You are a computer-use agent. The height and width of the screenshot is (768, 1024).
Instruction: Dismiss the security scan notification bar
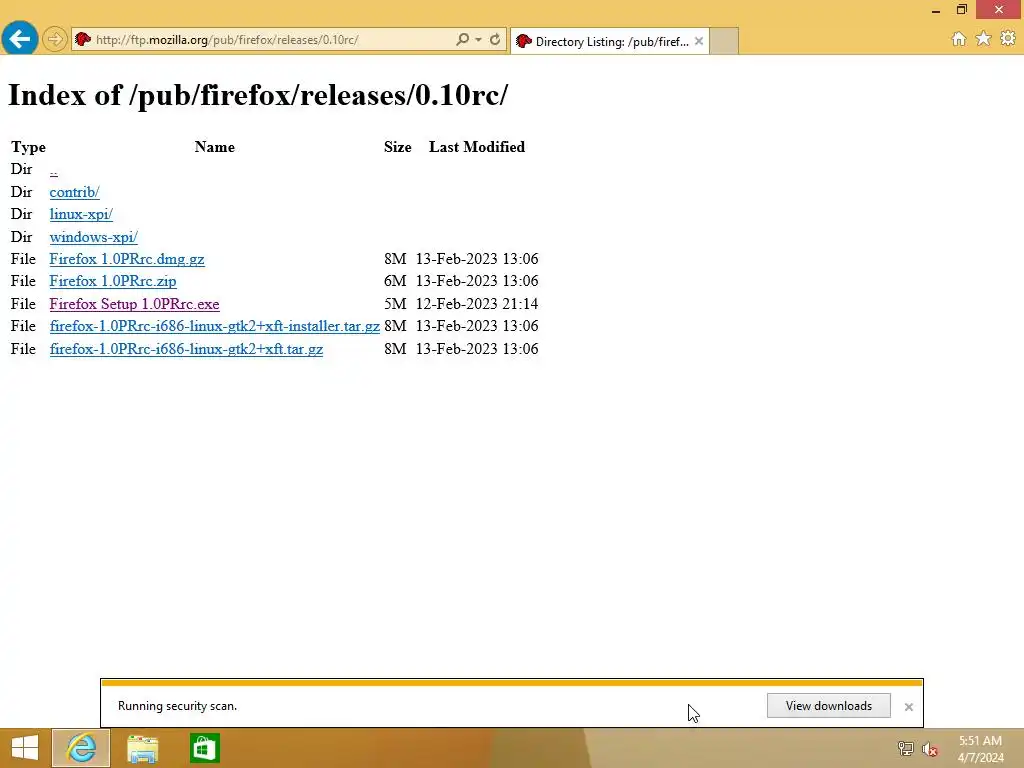pos(908,707)
